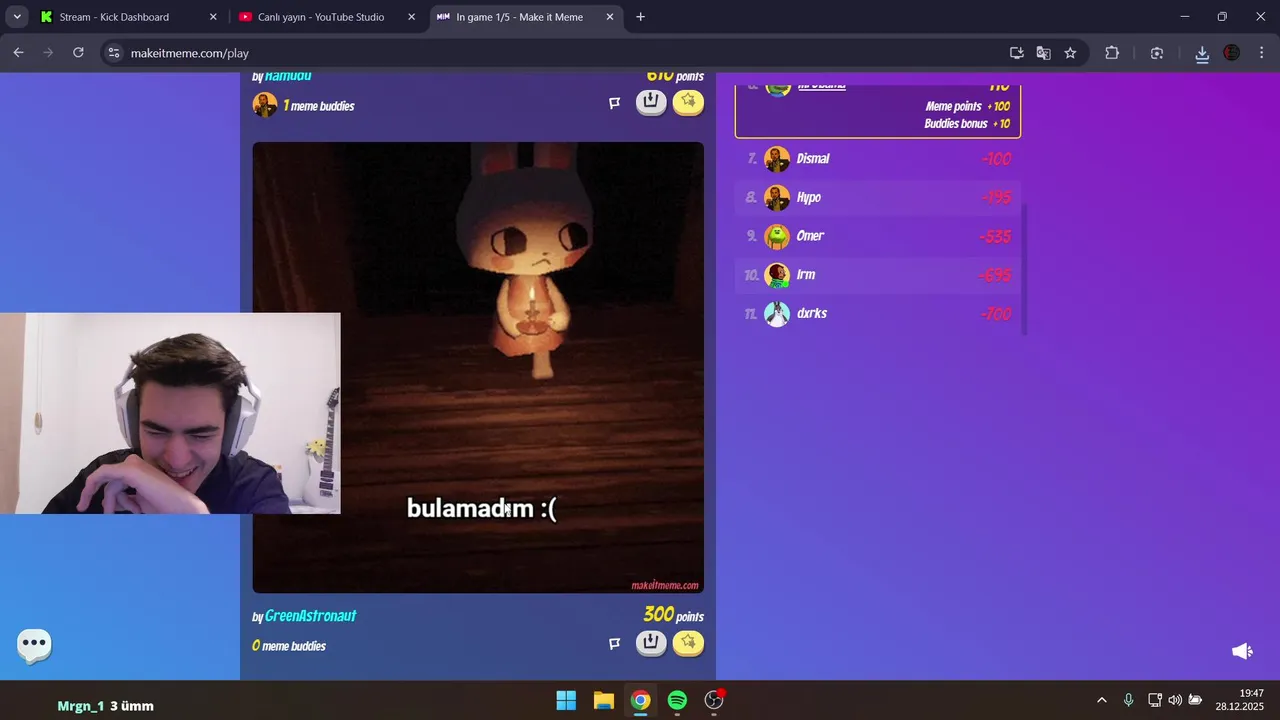The image size is (1280, 720).
Task: Install app via address bar icon
Action: [x=1017, y=53]
